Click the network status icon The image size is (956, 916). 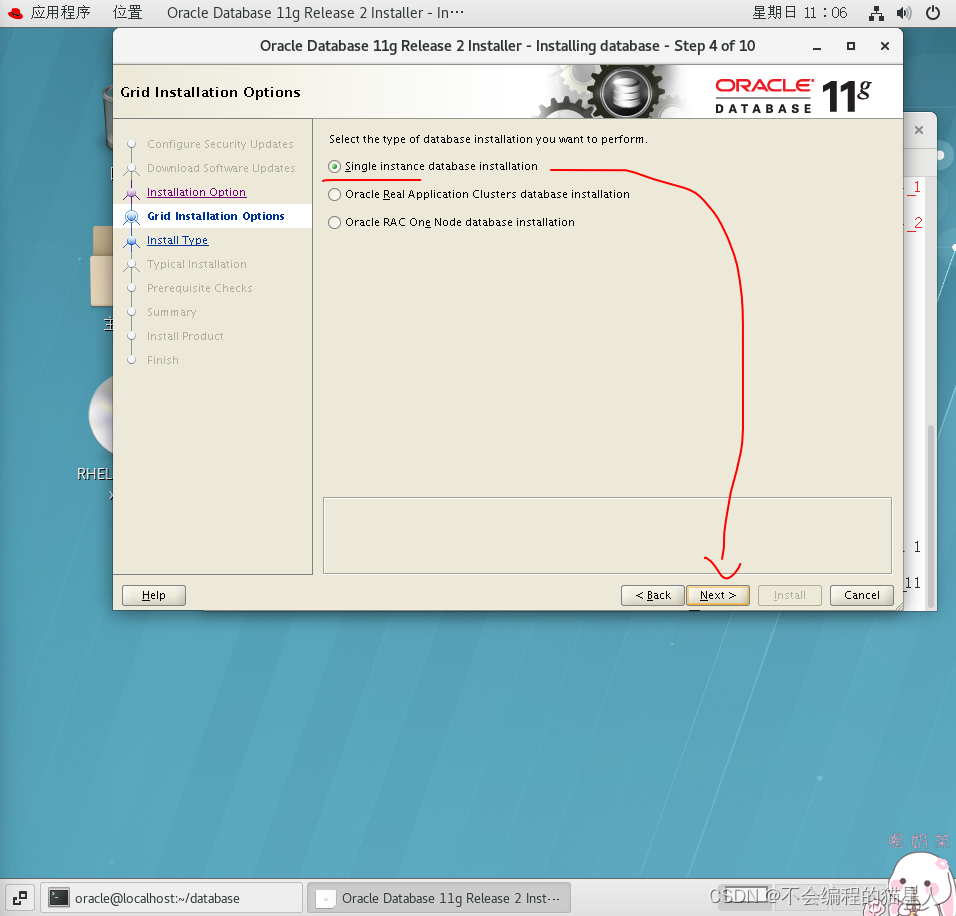(876, 13)
